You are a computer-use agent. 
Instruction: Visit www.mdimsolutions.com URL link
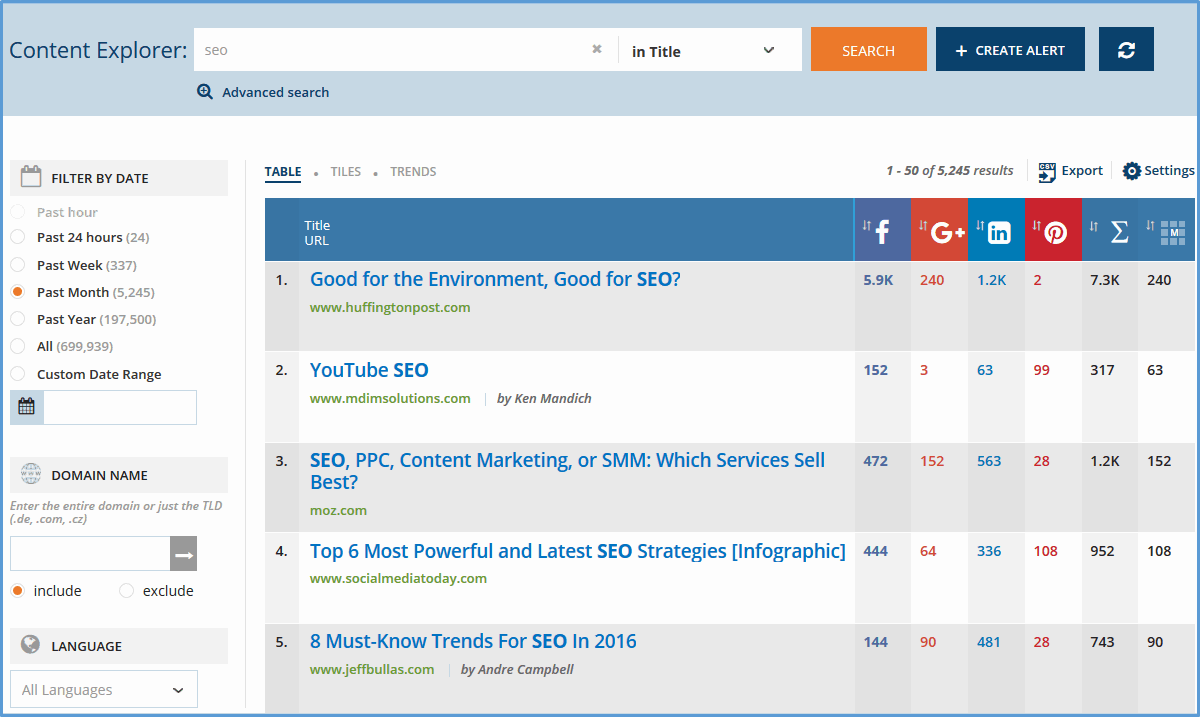click(x=390, y=398)
